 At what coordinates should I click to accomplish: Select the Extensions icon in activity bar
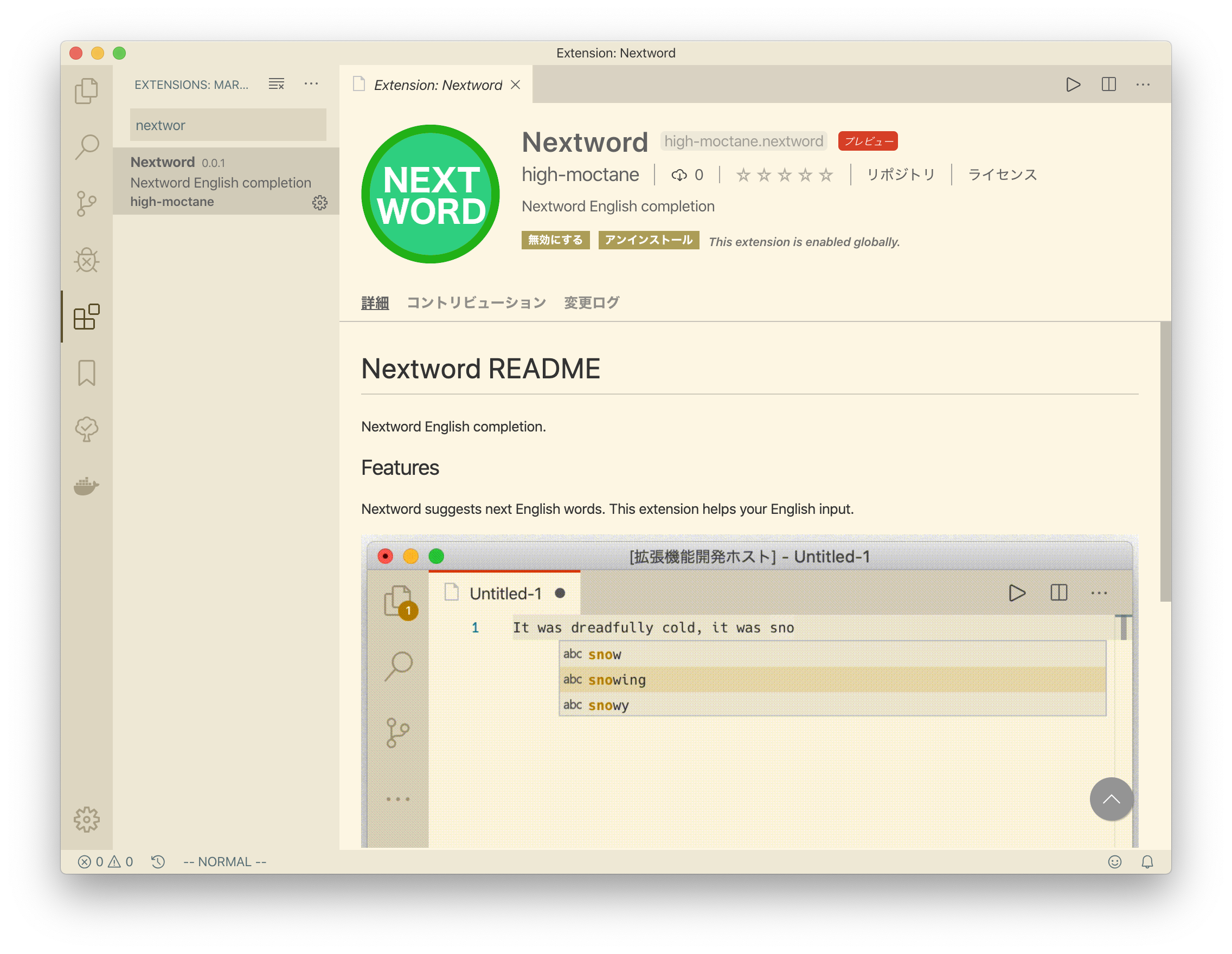point(86,317)
